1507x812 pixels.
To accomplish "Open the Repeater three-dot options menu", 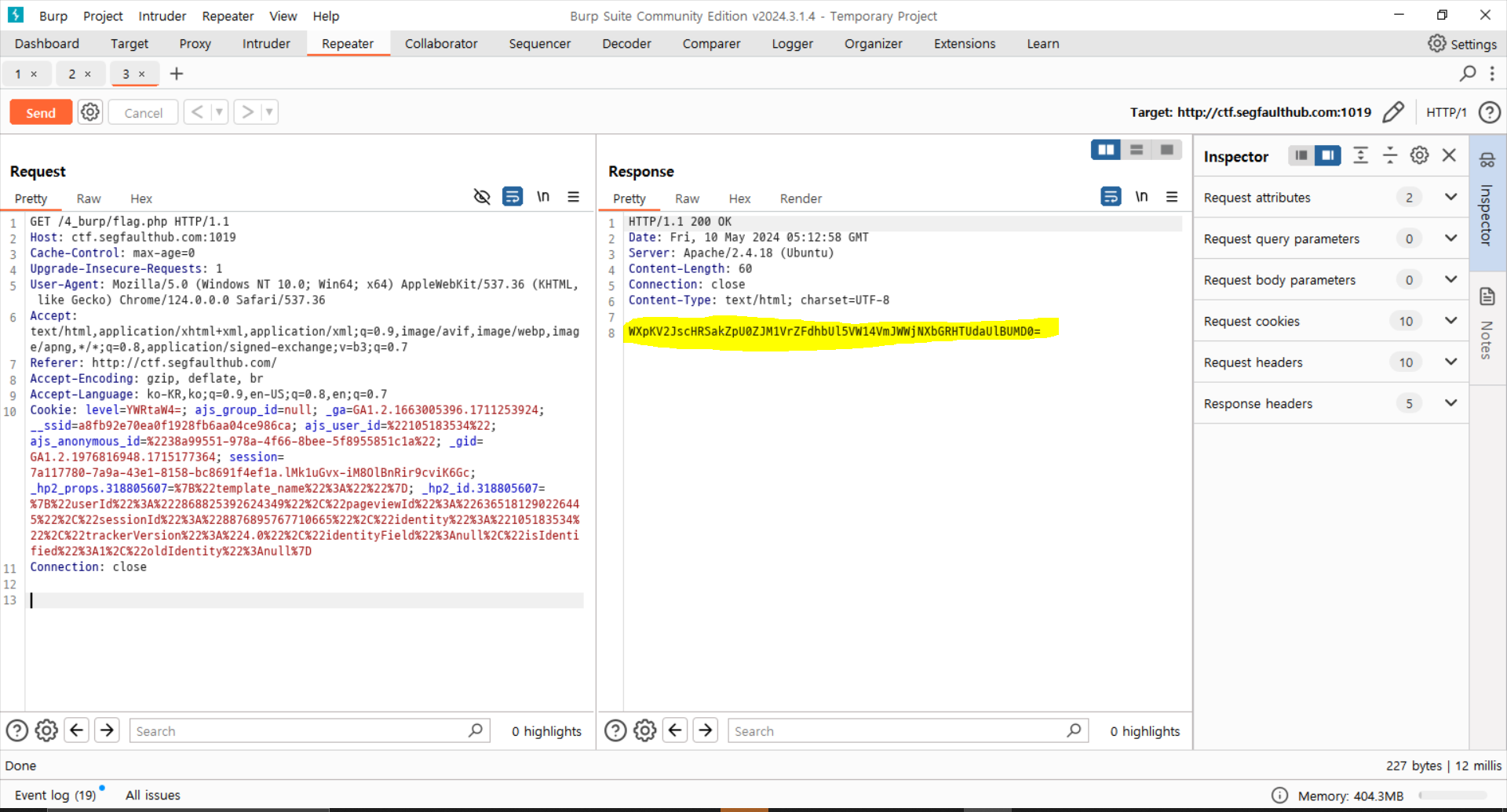I will pyautogui.click(x=1492, y=73).
